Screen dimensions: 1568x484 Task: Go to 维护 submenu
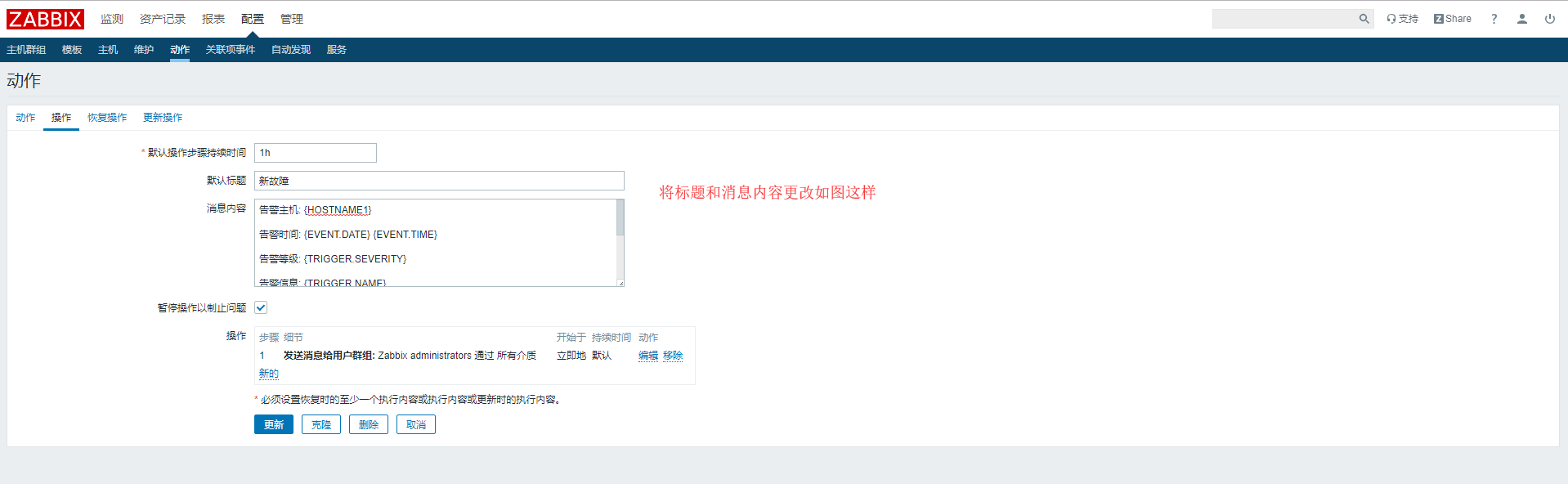coord(144,50)
